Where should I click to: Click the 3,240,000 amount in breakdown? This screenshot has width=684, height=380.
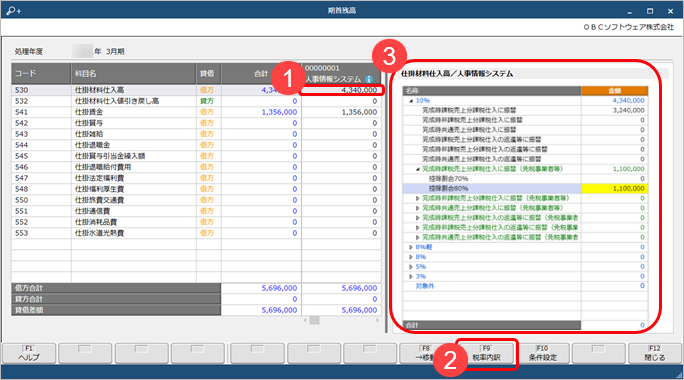(x=628, y=110)
